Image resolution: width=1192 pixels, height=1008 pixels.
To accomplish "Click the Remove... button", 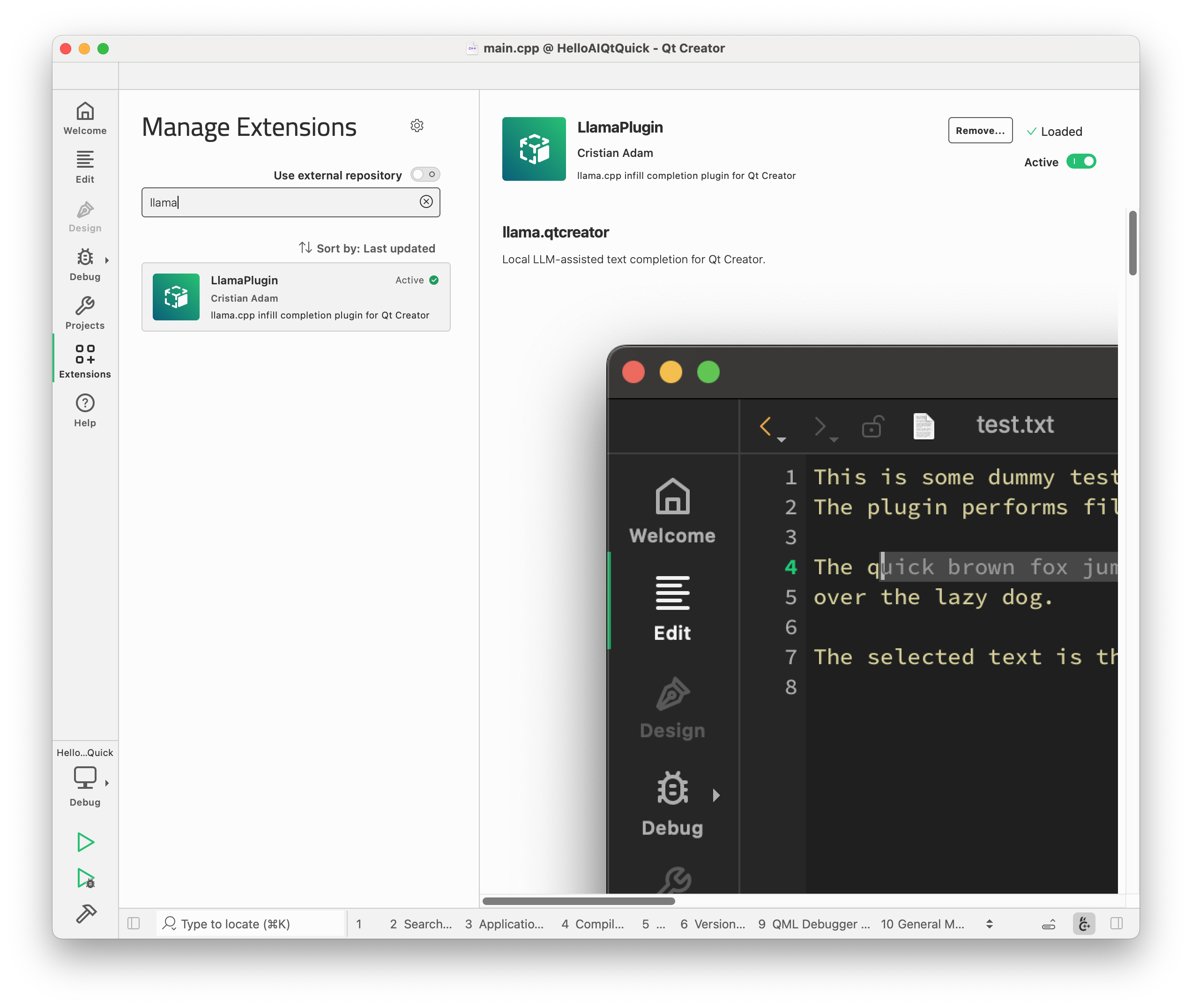I will click(x=980, y=130).
